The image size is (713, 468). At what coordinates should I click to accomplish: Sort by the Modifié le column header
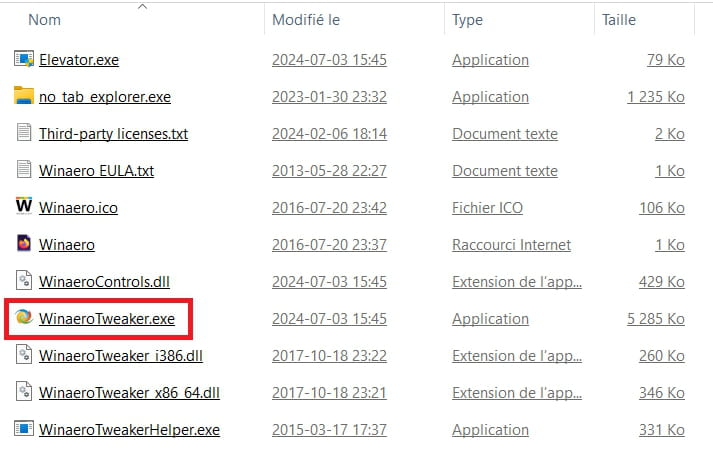coord(306,20)
